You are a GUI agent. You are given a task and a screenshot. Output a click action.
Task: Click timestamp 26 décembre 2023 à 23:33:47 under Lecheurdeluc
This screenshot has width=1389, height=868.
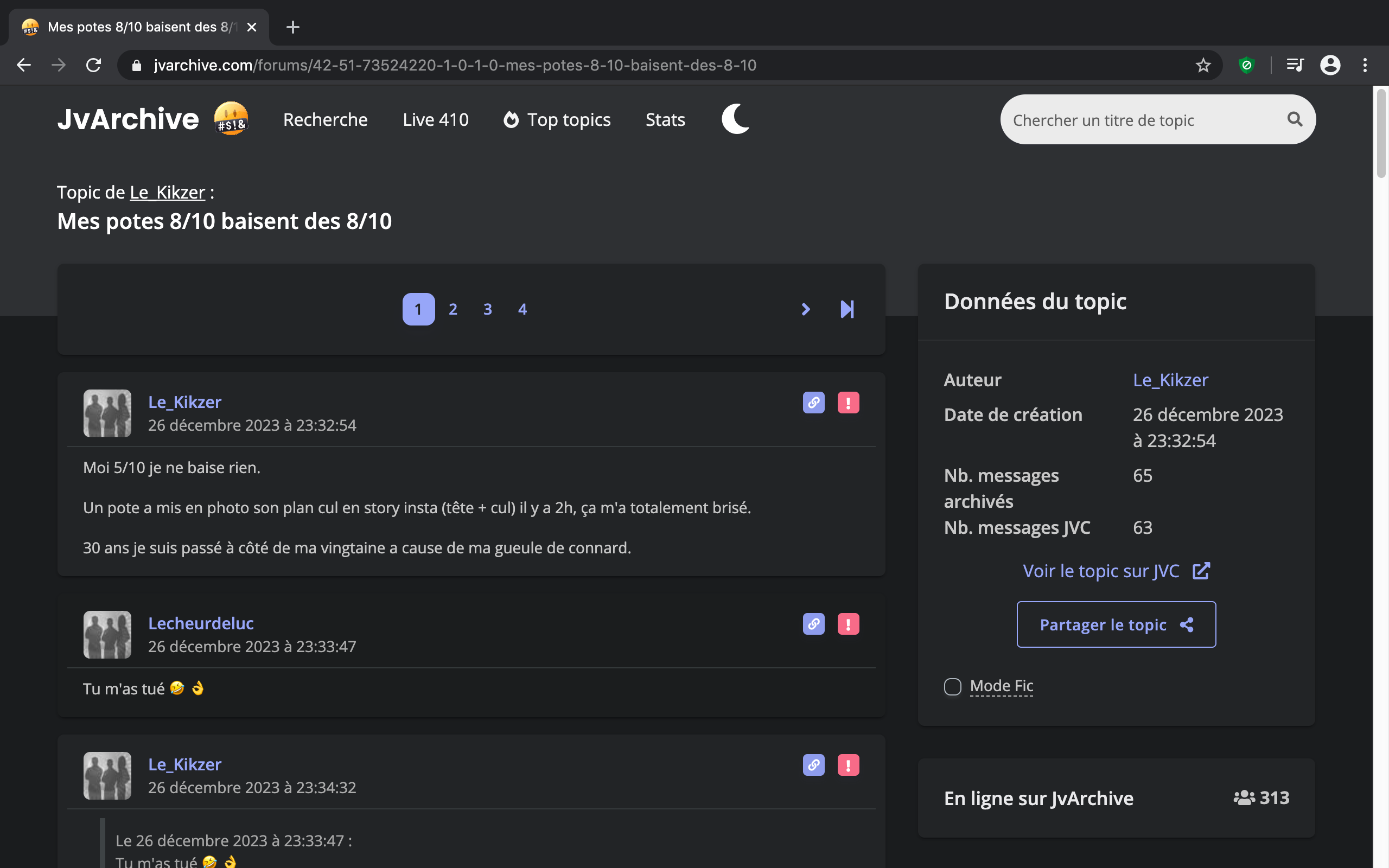(252, 647)
